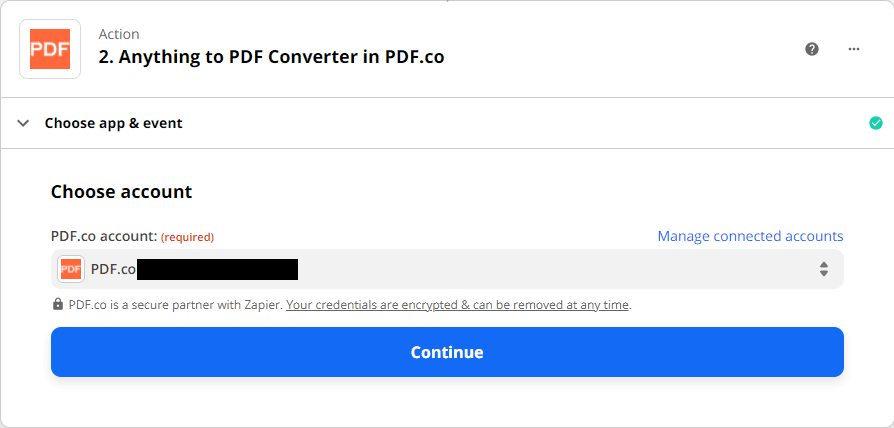Image resolution: width=894 pixels, height=428 pixels.
Task: Click small PDF icon inside account field
Action: (71, 269)
